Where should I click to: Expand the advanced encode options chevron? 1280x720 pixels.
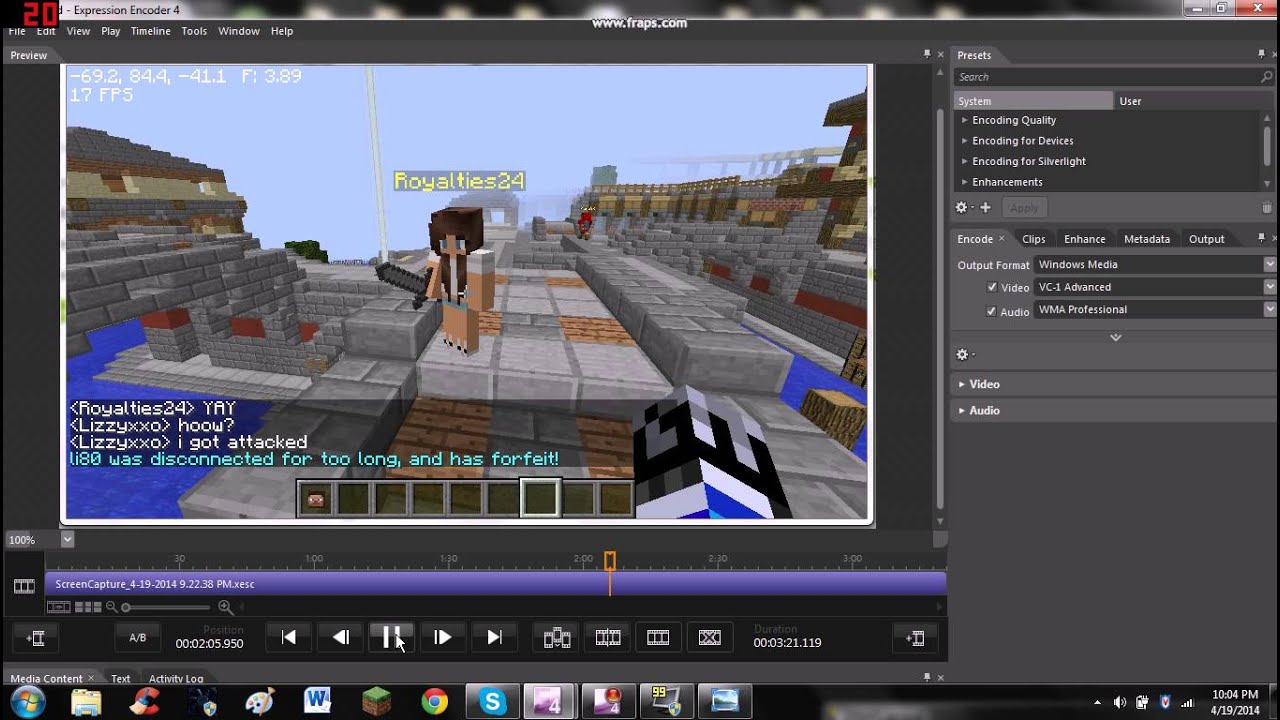[x=1116, y=337]
